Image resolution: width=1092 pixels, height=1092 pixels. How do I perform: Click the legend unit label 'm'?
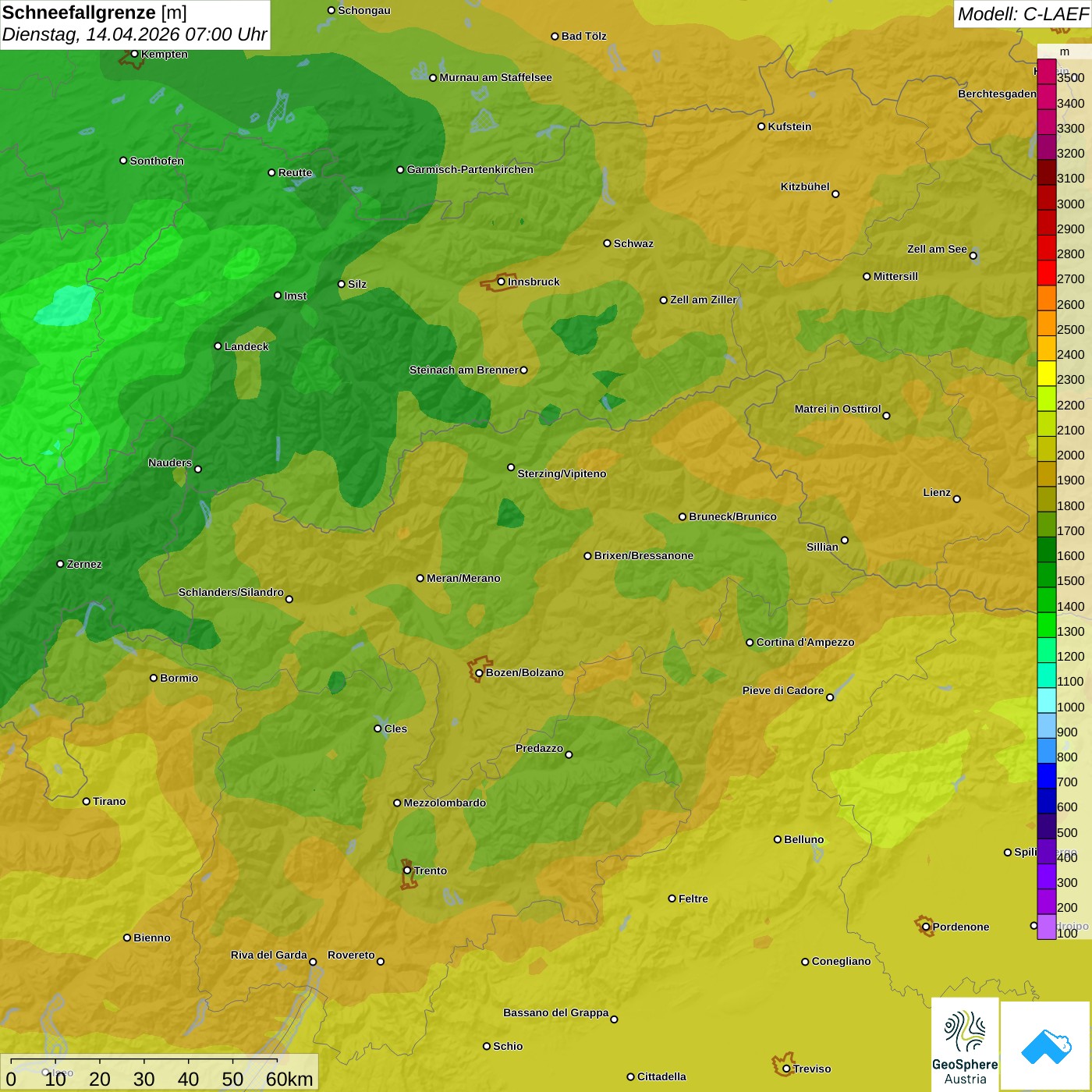pyautogui.click(x=1065, y=52)
